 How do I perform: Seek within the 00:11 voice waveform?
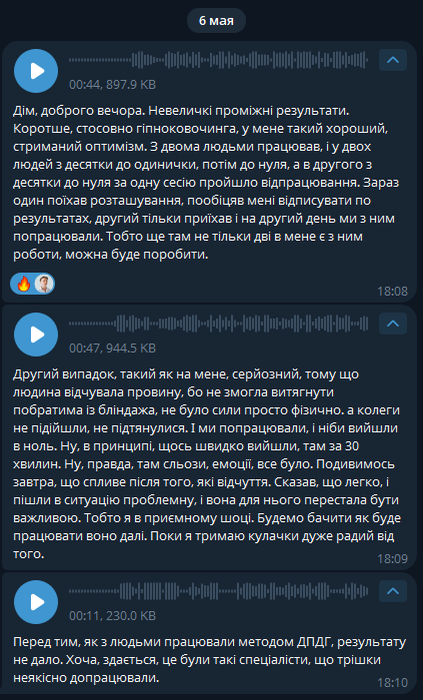click(x=219, y=591)
